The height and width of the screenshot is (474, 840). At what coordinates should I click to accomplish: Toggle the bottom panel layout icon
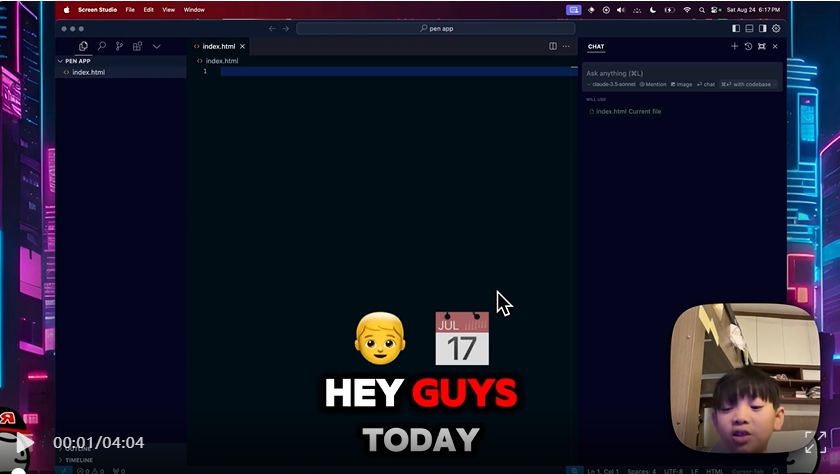click(749, 28)
